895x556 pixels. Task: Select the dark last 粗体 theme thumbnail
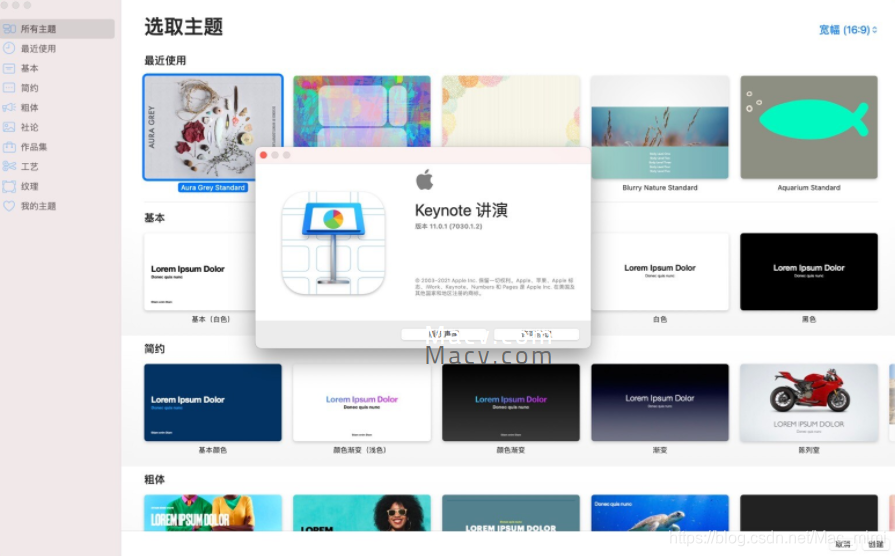(809, 513)
